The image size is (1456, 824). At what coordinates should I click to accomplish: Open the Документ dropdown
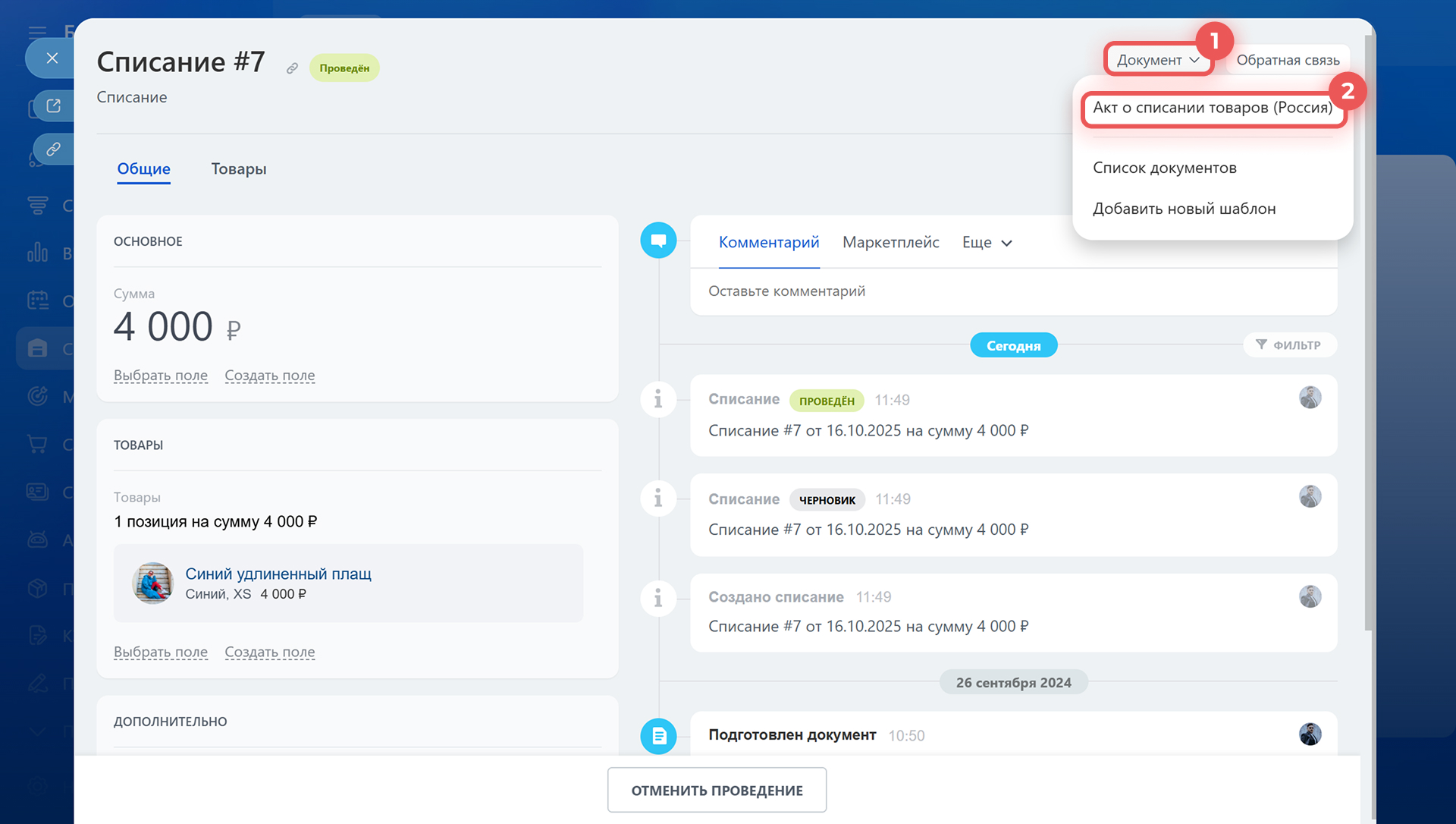click(1157, 60)
